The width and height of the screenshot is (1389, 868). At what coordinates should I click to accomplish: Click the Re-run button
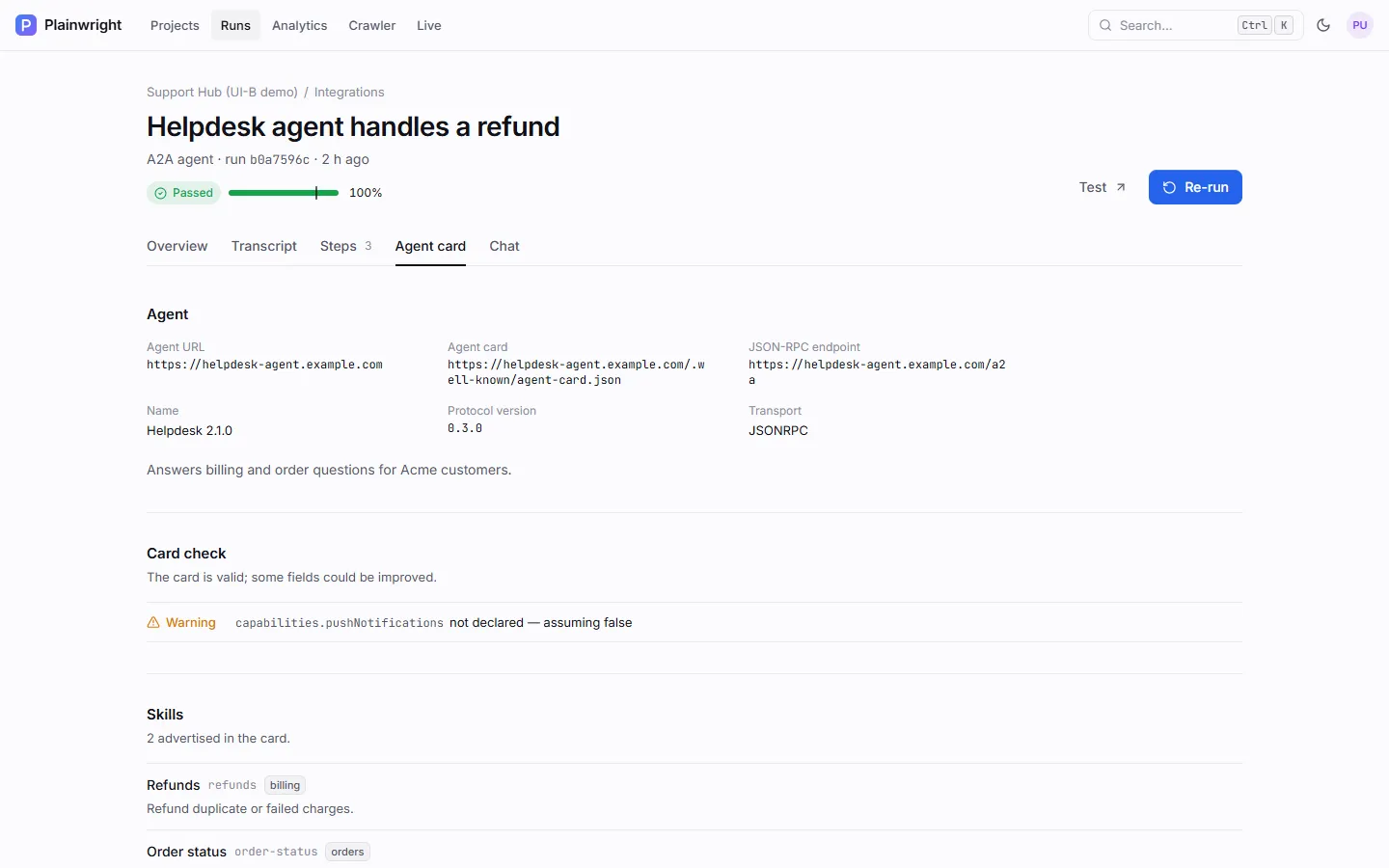[1195, 187]
